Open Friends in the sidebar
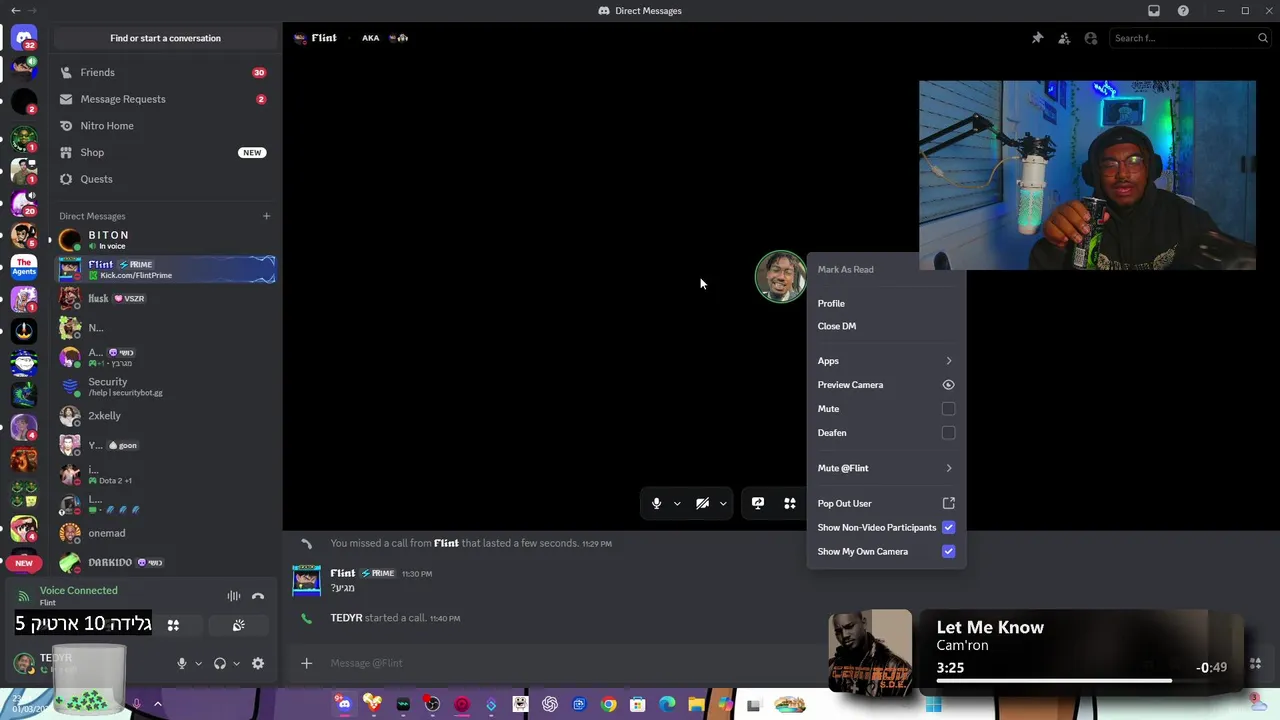The height and width of the screenshot is (720, 1280). tap(164, 72)
